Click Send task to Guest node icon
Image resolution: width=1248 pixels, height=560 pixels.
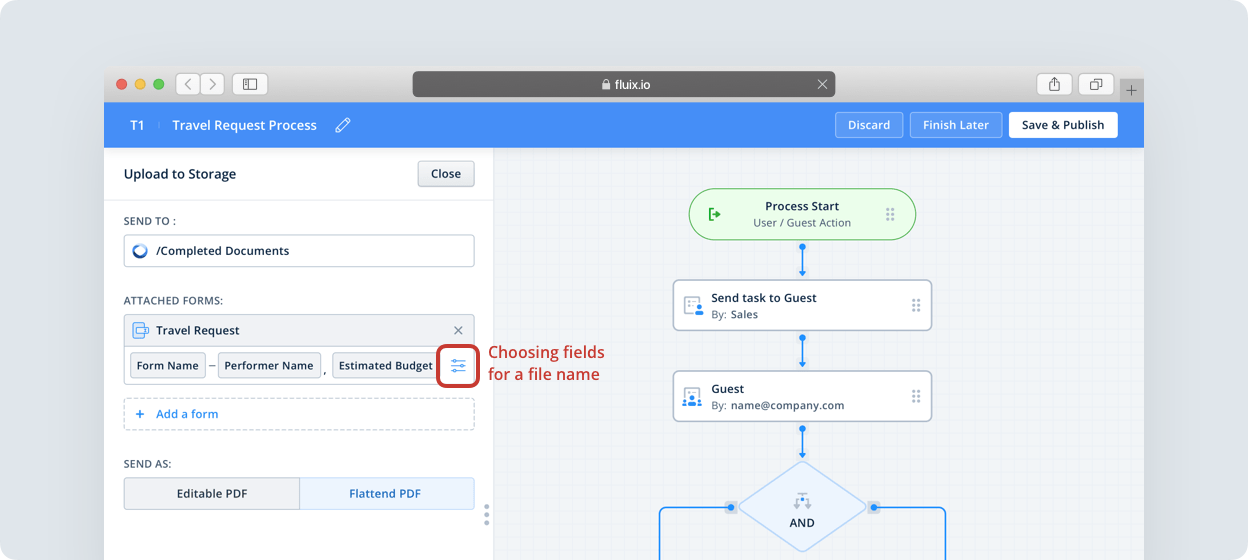coord(692,306)
